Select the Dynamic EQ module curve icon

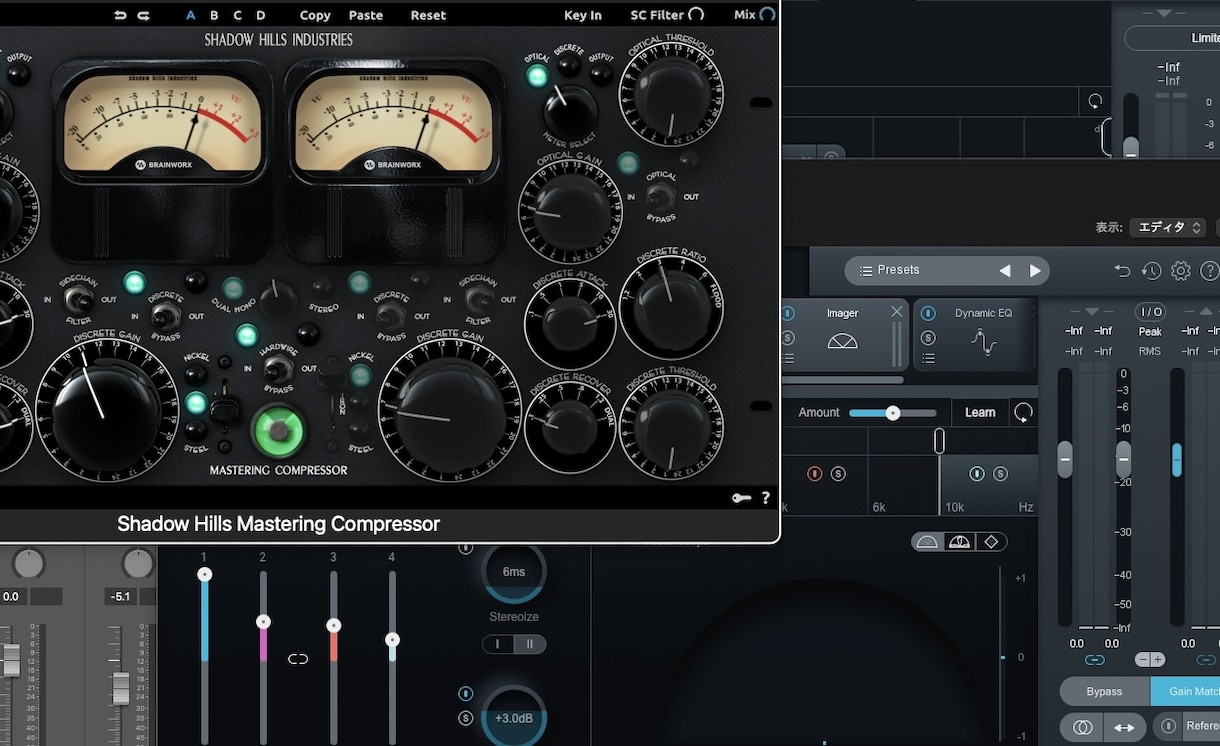983,343
